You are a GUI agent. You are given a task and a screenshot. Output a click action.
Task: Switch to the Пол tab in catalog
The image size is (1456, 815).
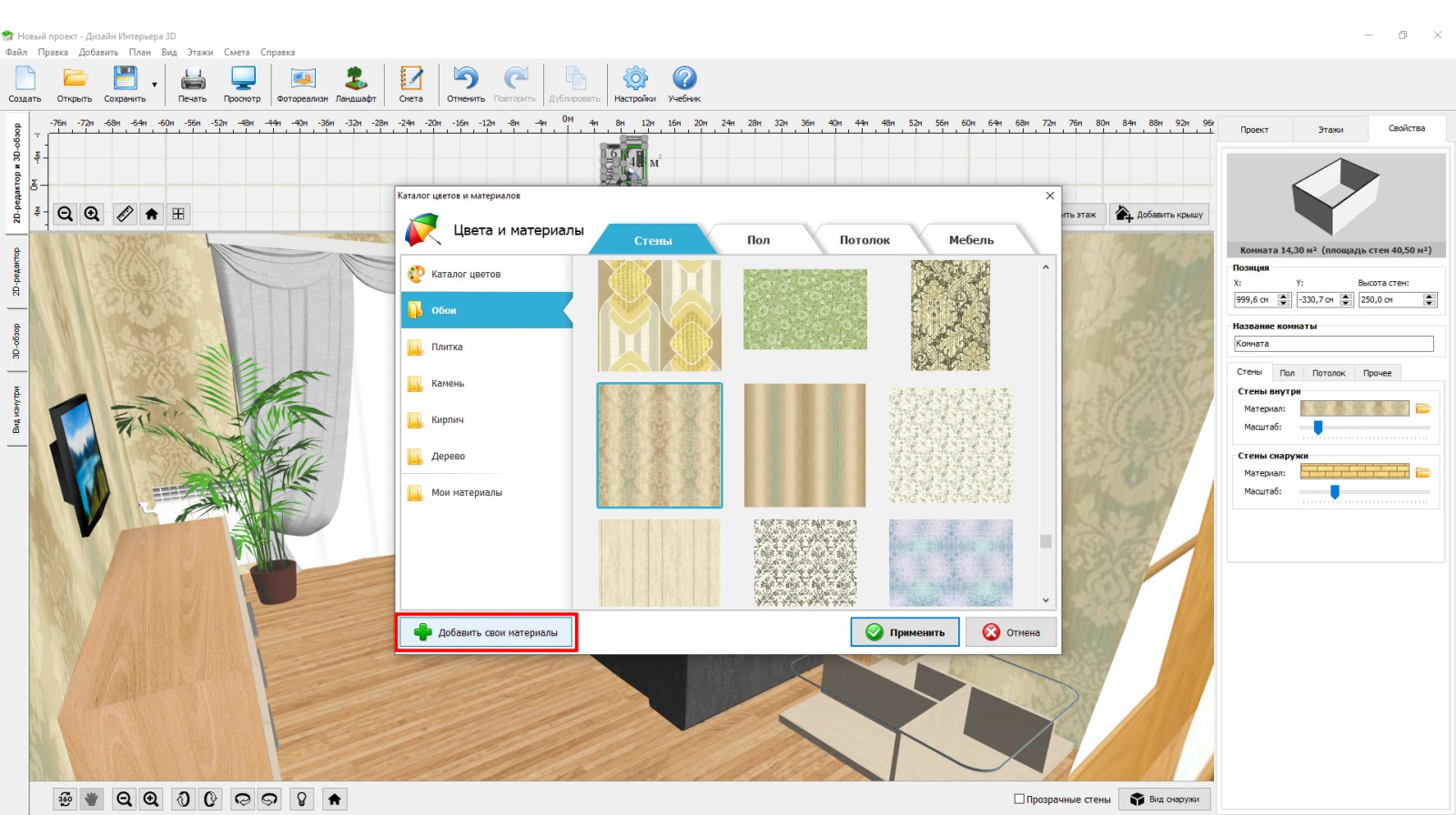[758, 240]
